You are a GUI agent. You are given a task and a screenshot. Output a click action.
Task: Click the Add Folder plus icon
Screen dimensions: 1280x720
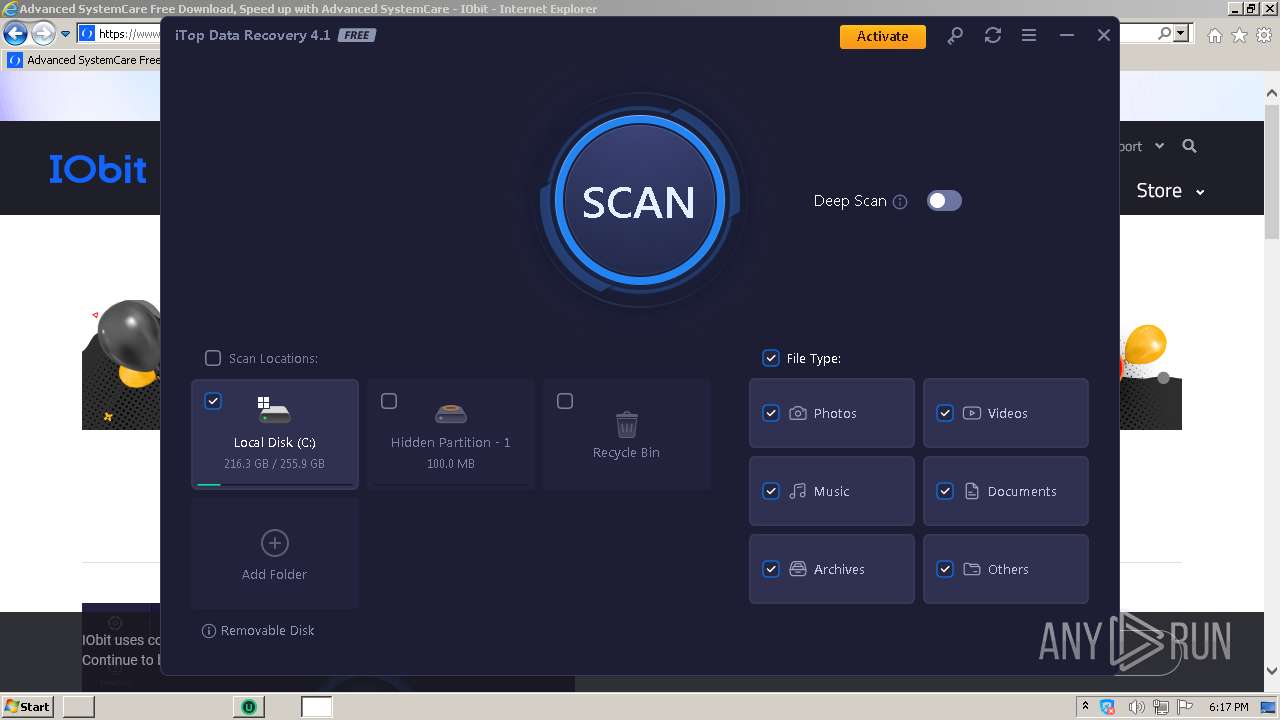(275, 543)
